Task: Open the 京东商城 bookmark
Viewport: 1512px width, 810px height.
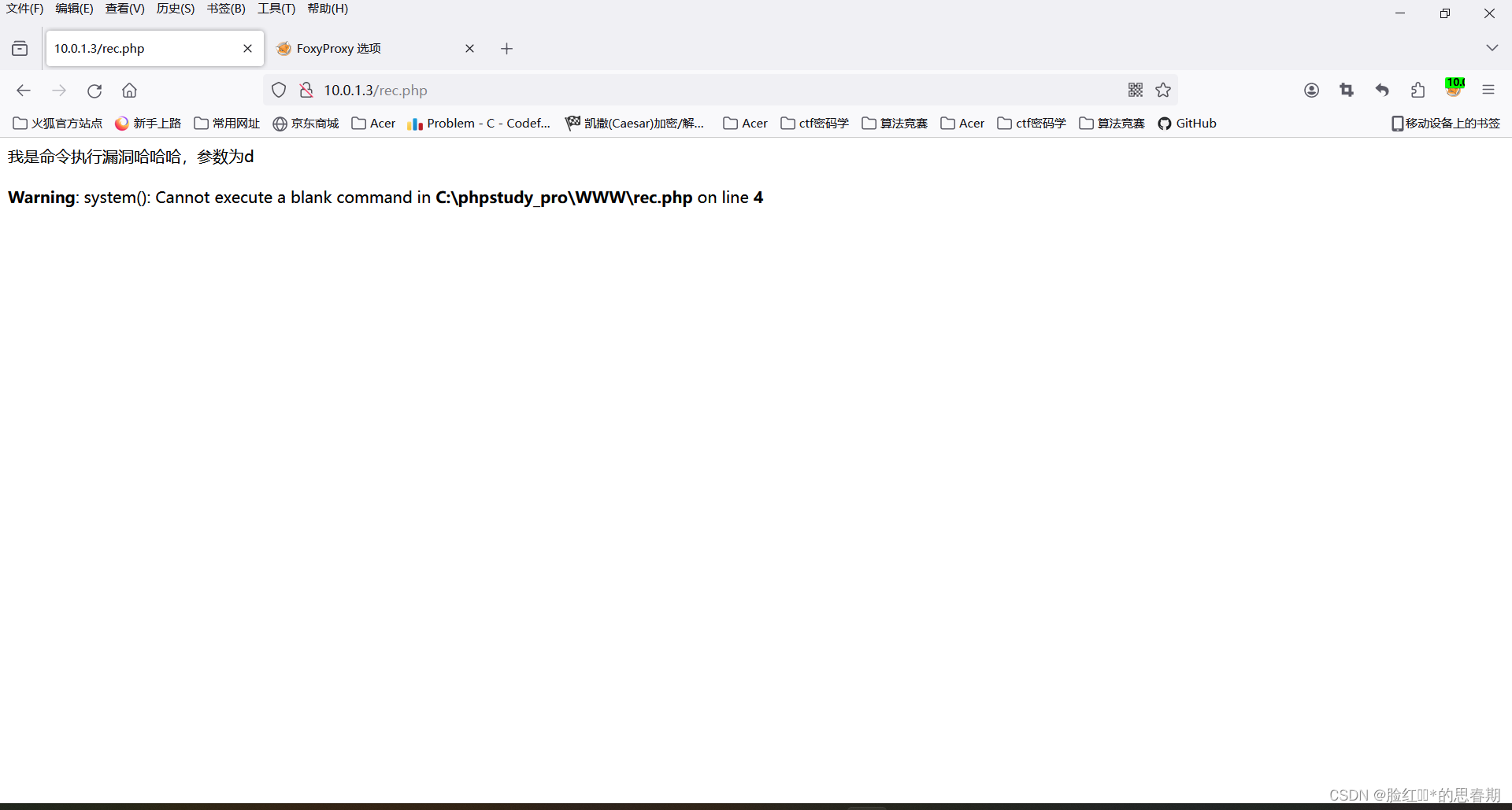Action: pyautogui.click(x=306, y=124)
